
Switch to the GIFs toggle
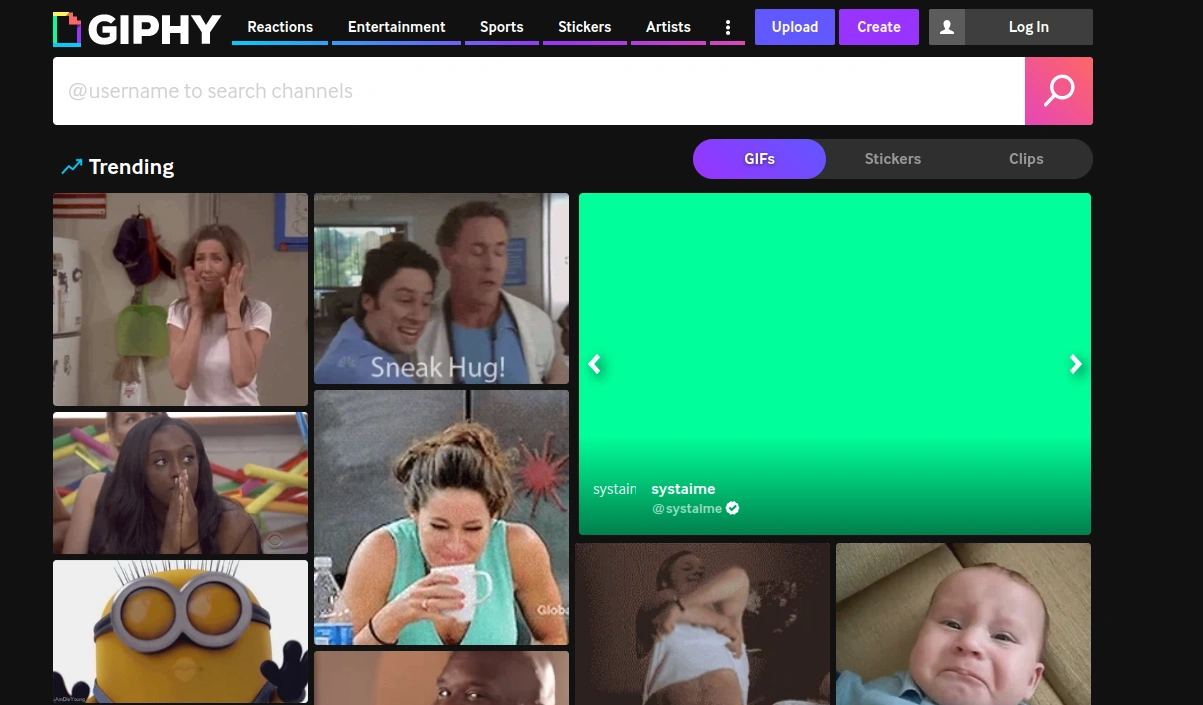click(x=759, y=159)
